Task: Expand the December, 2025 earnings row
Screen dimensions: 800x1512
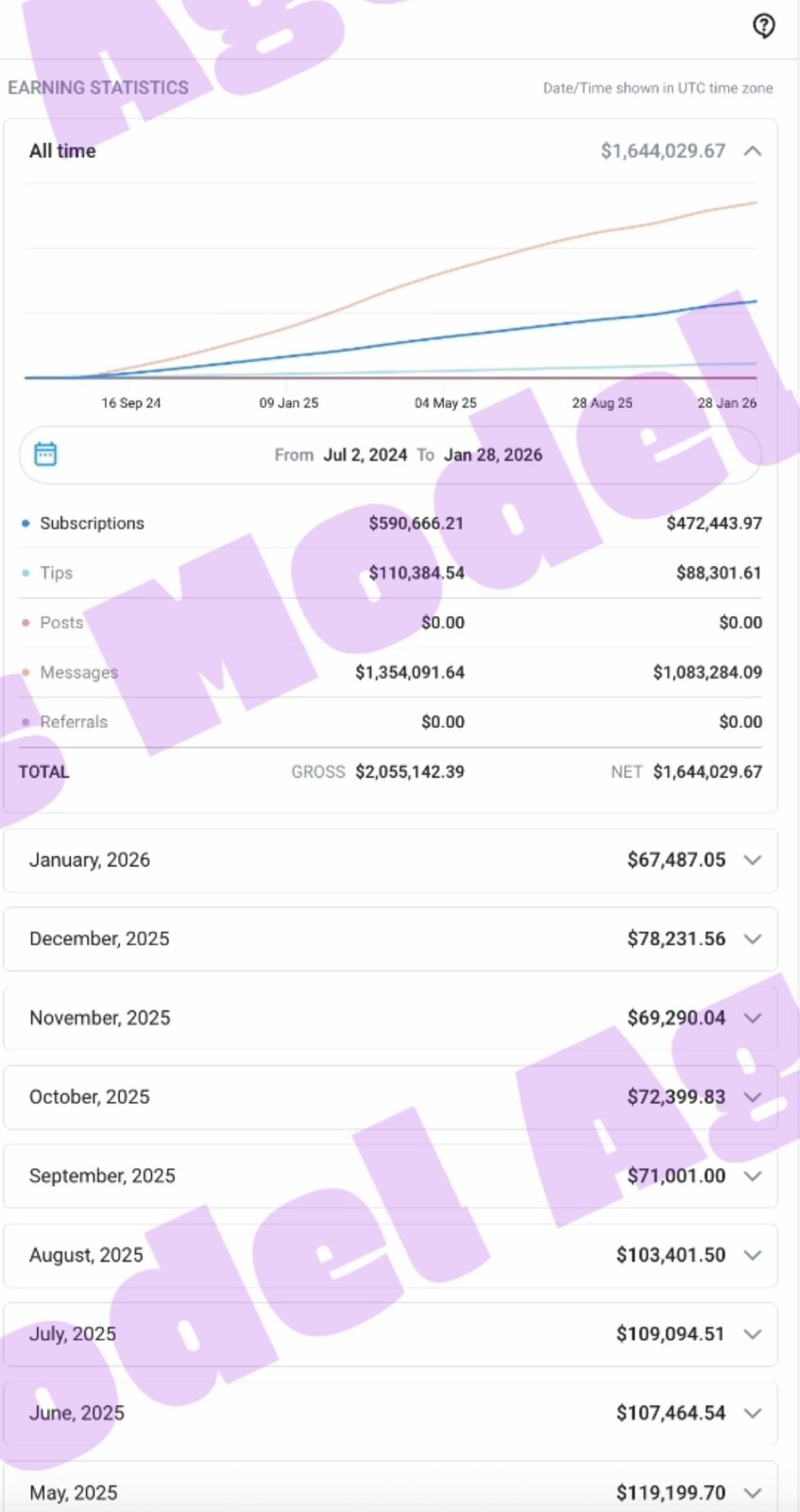Action: 752,939
